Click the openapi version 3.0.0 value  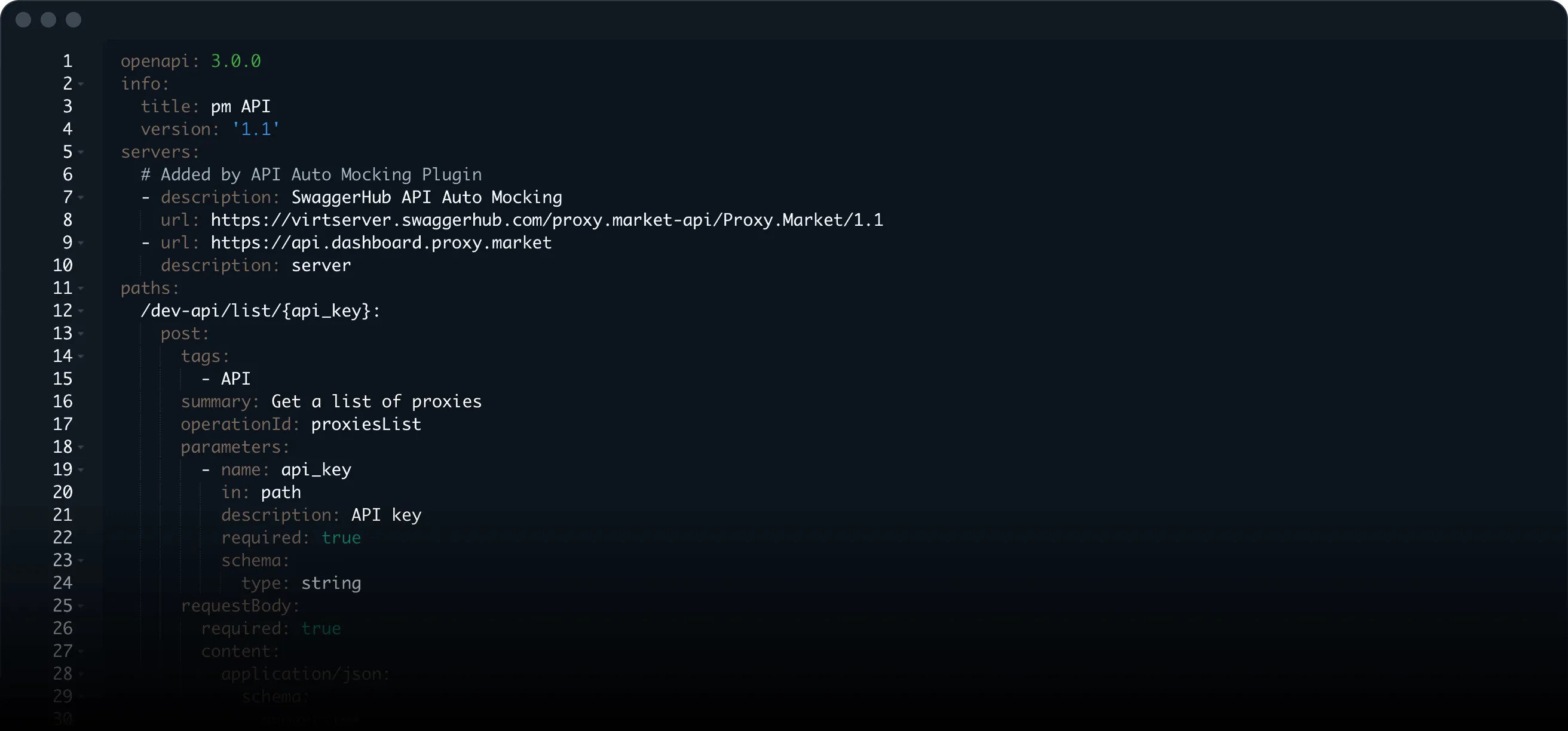(x=235, y=61)
